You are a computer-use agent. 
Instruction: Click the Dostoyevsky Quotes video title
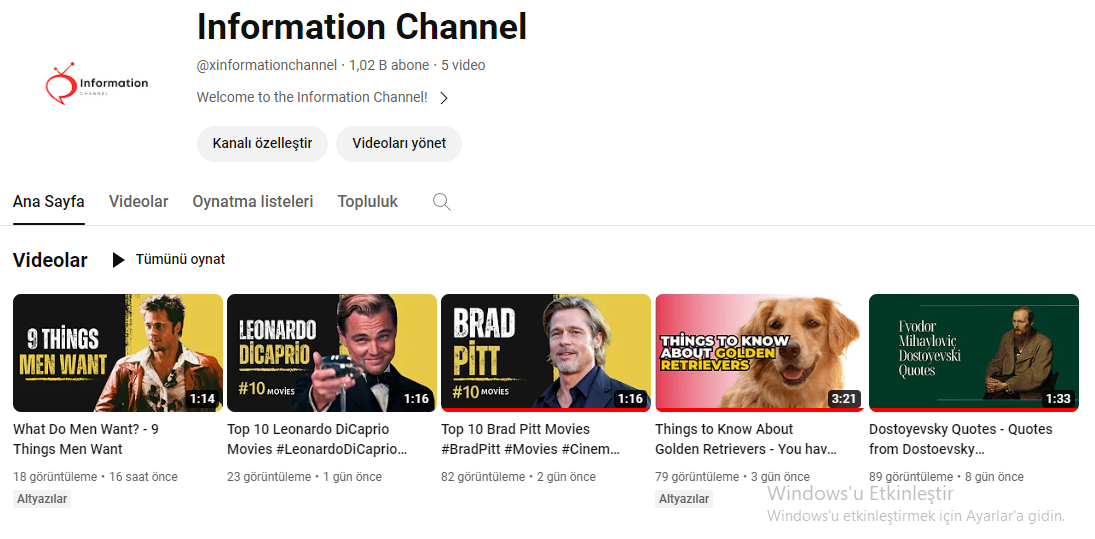tap(960, 439)
